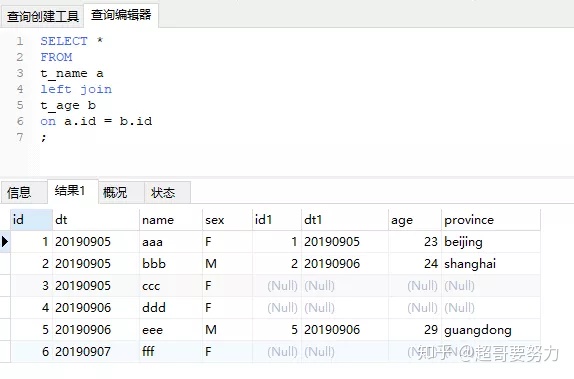
Task: Click the Null dt1 cell in ddd row
Action: [x=345, y=308]
